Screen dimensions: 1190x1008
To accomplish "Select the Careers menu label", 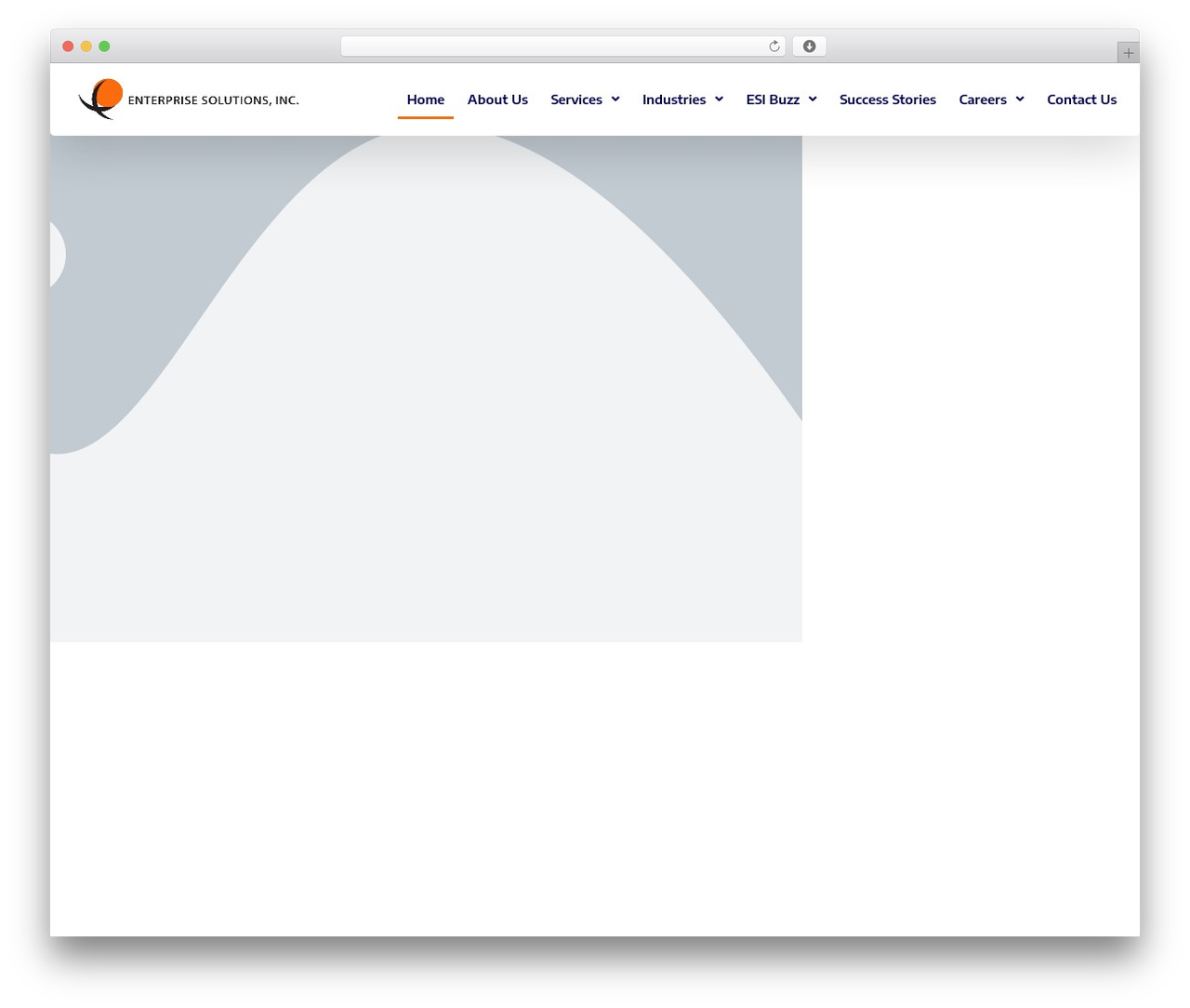I will point(983,99).
